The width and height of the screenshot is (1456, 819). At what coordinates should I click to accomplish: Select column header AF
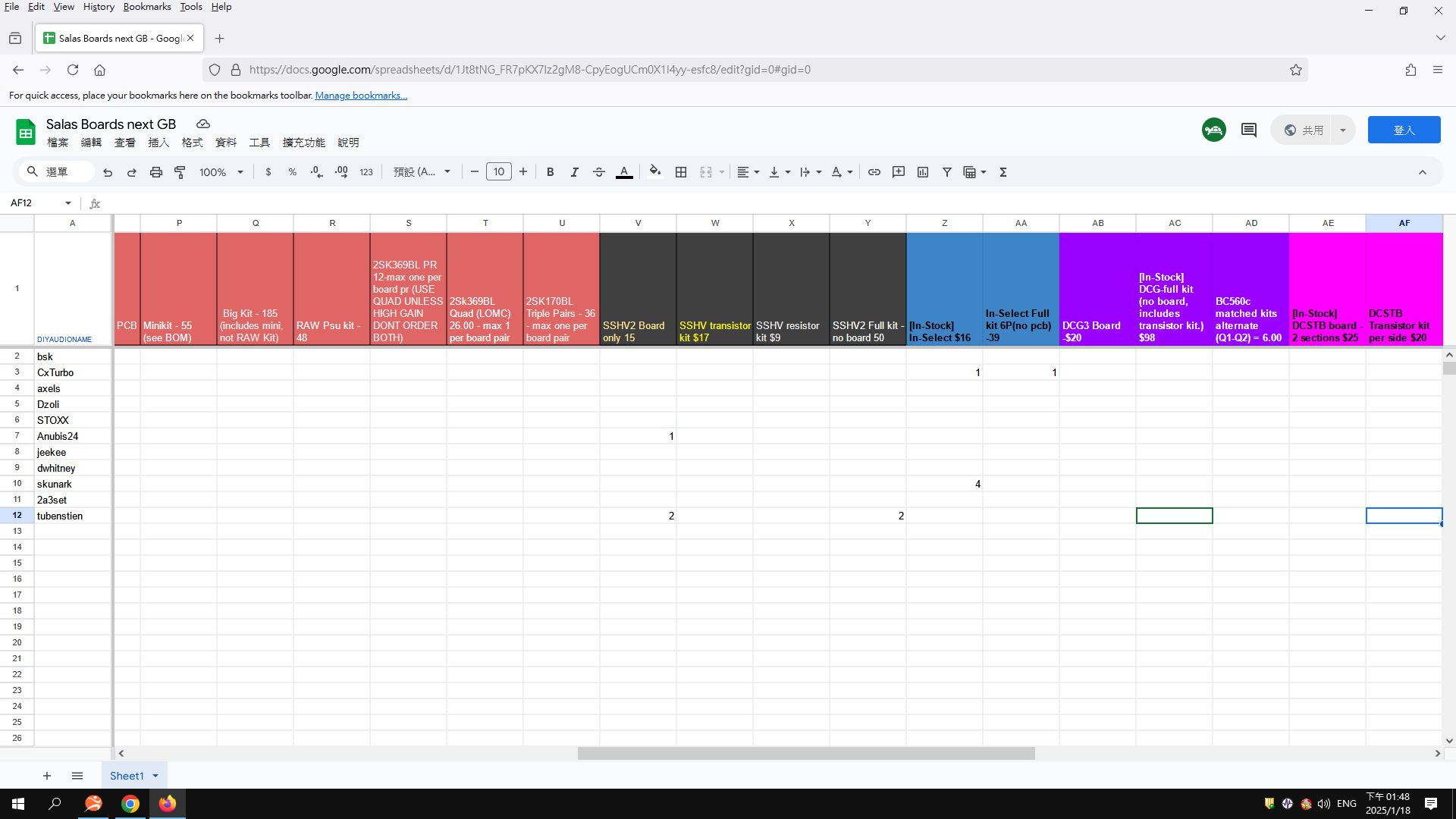click(1404, 223)
